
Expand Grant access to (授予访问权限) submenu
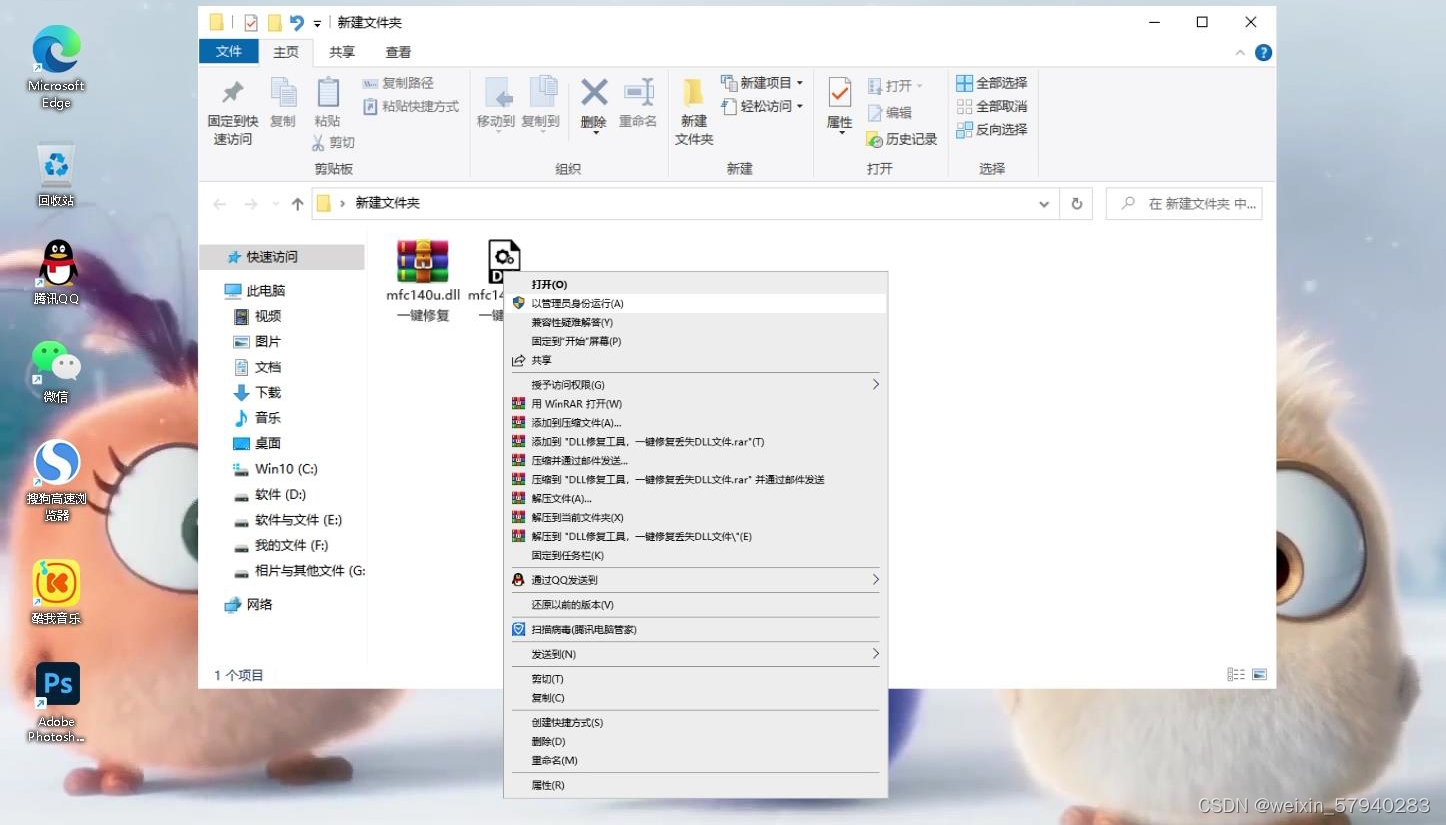point(695,385)
